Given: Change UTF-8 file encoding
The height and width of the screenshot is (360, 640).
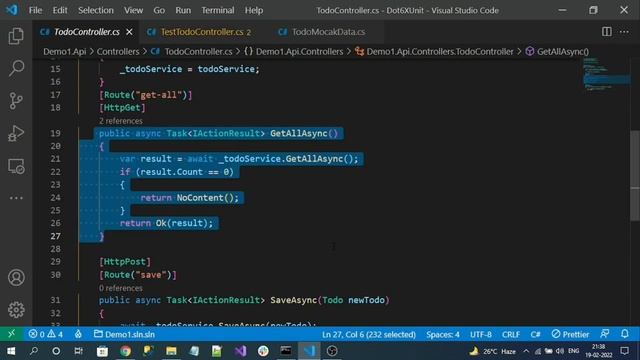Looking at the screenshot, I should point(480,334).
